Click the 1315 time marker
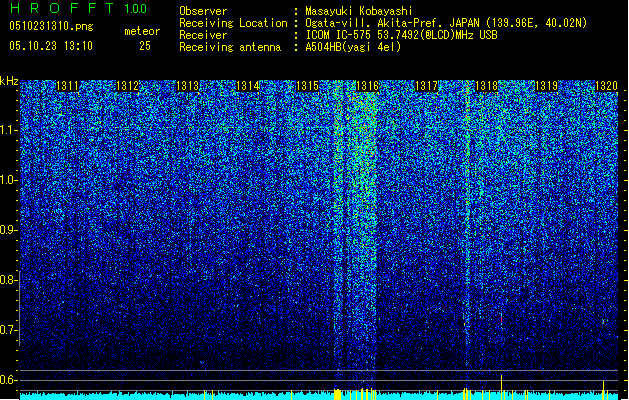Image resolution: width=629 pixels, height=400 pixels. click(x=307, y=86)
